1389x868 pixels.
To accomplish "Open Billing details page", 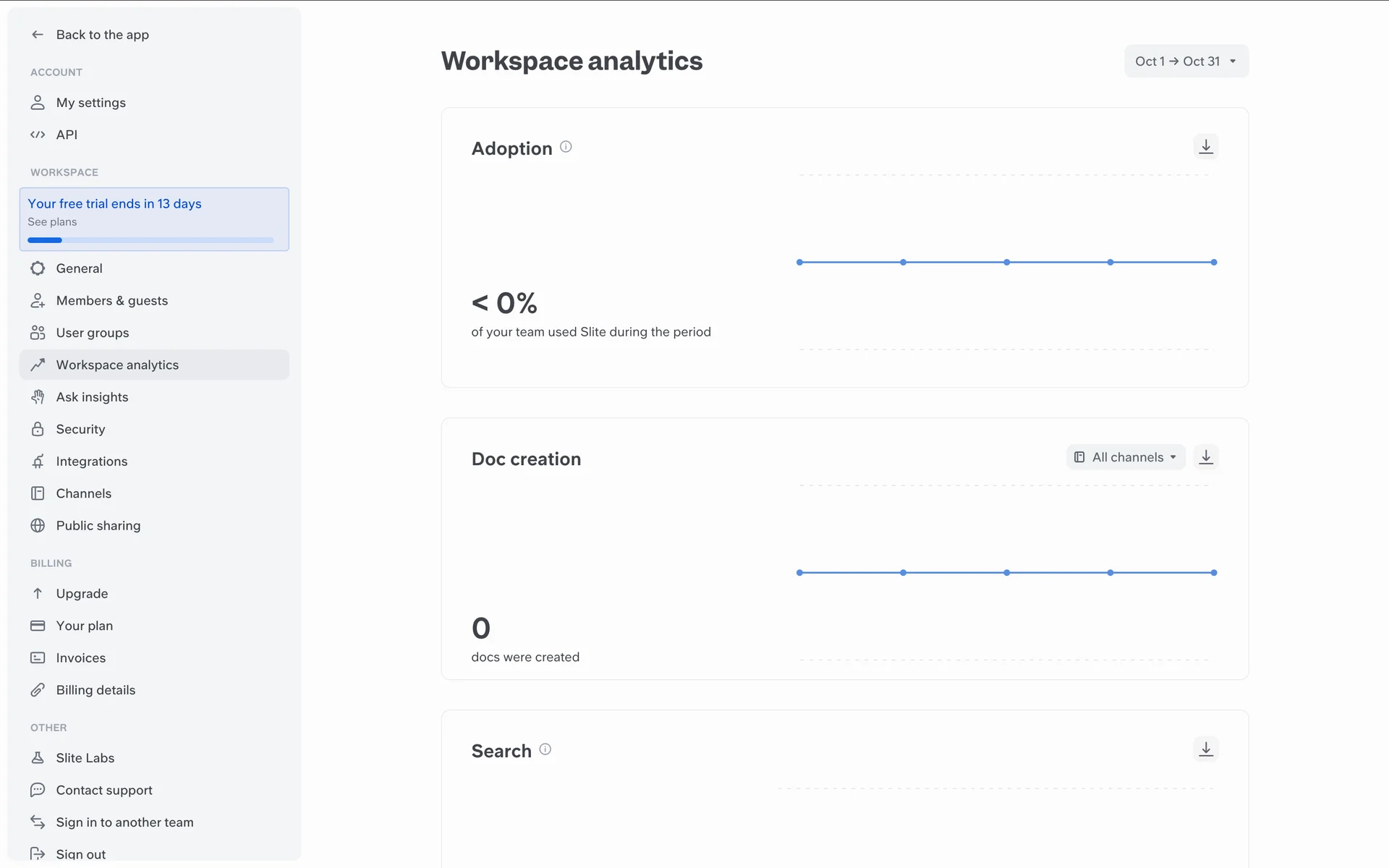I will tap(95, 690).
